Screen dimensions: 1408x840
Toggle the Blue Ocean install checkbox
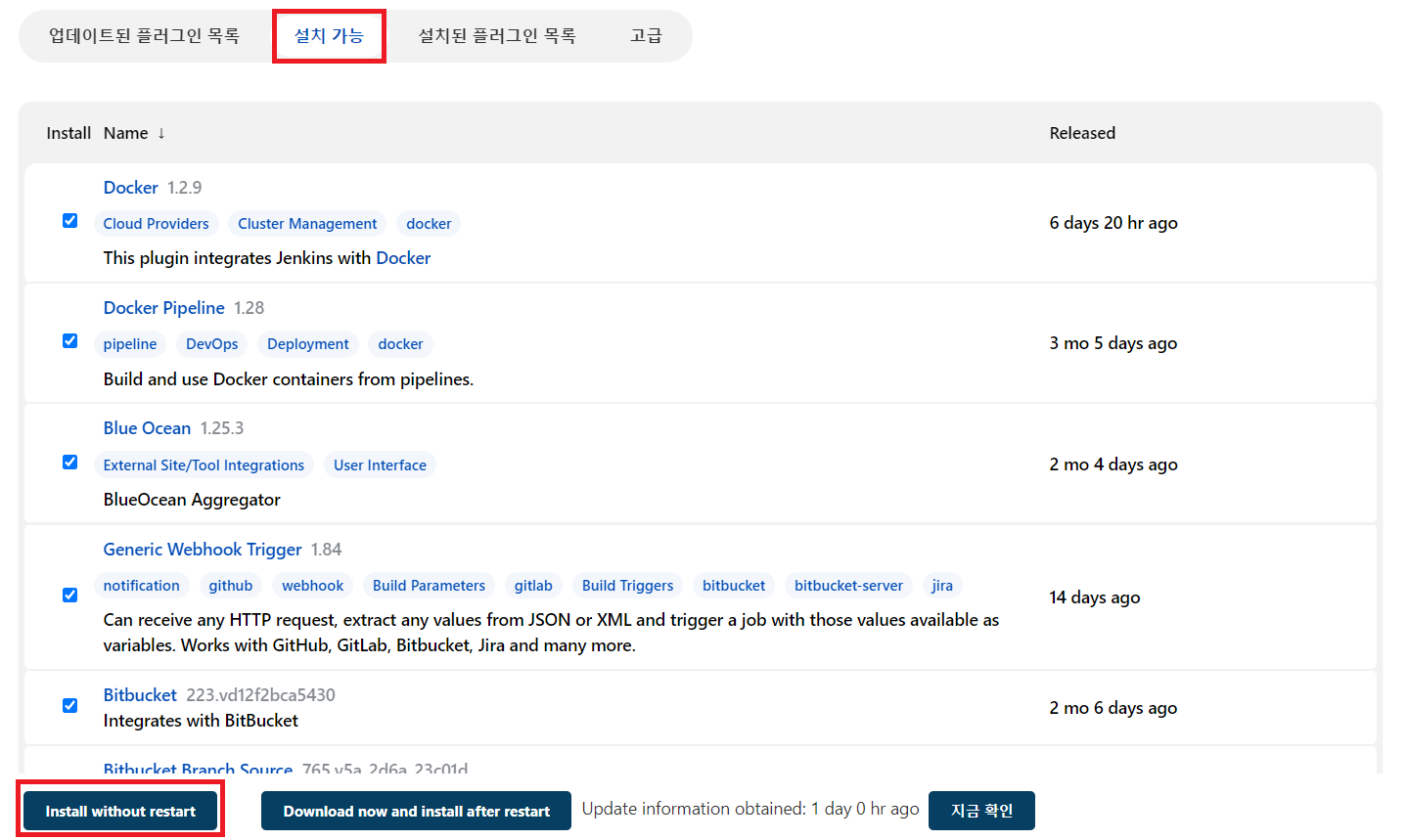(x=70, y=463)
